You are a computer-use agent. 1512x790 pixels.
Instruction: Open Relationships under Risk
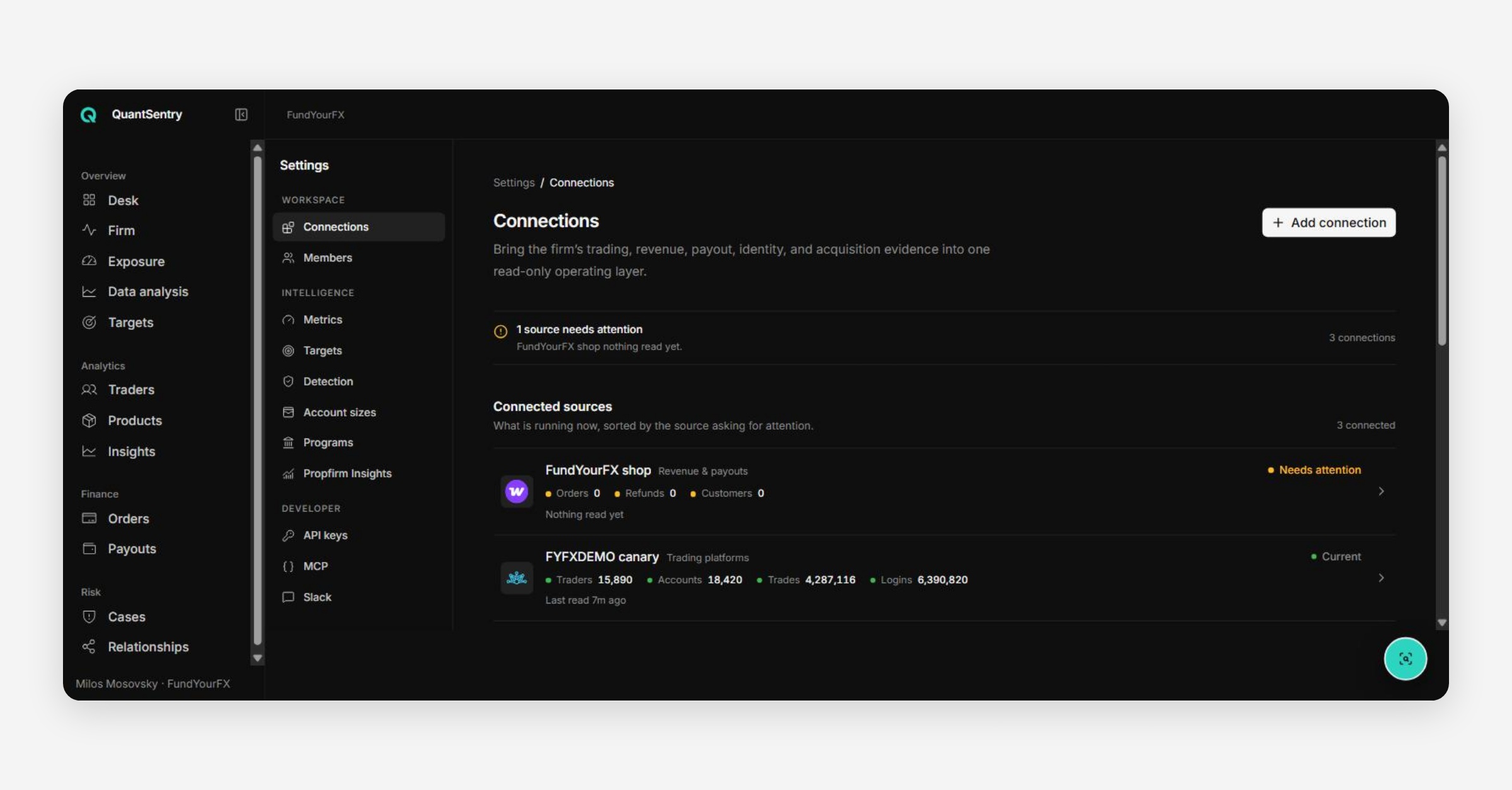point(148,647)
